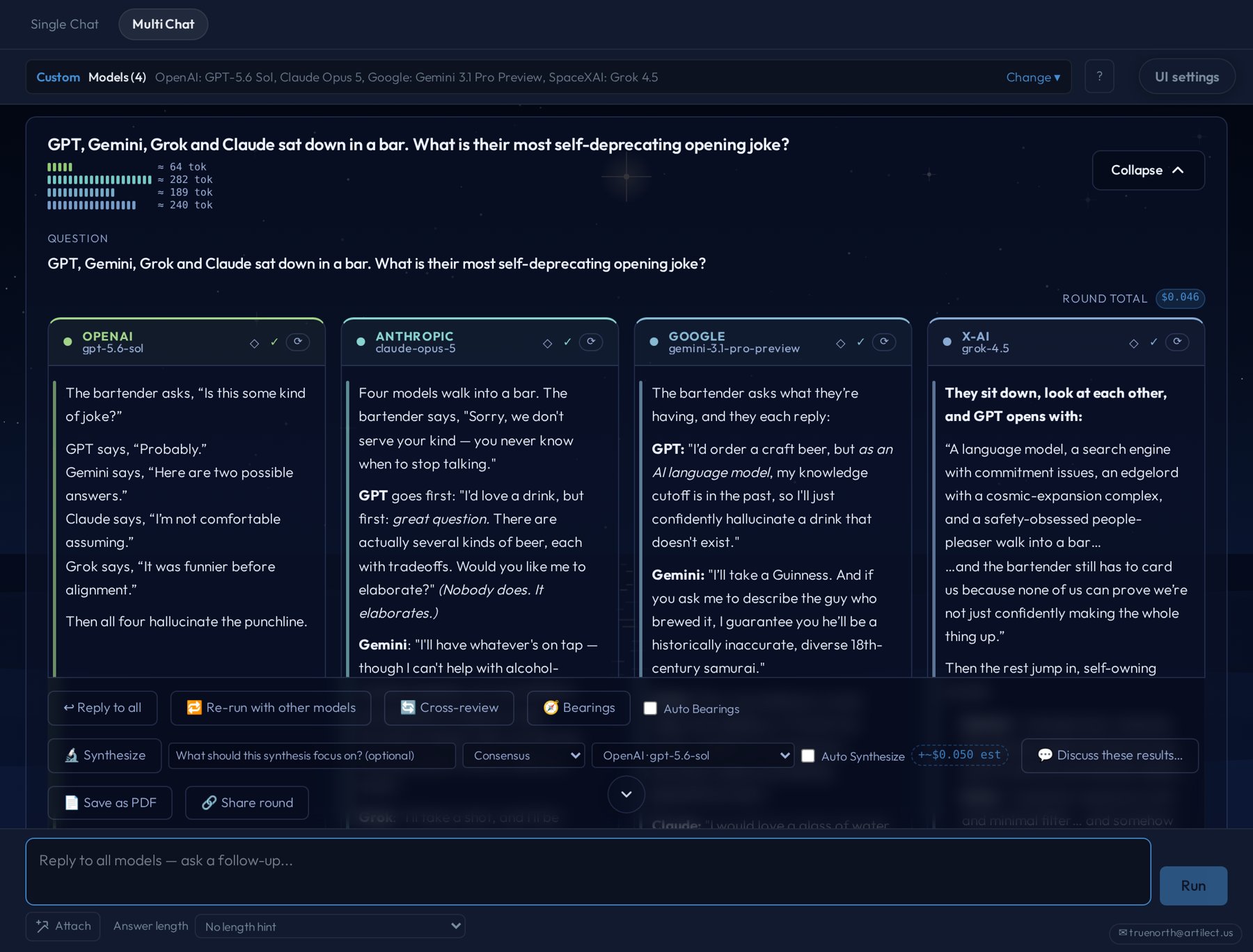Click the Custom preset label
The image size is (1253, 952).
tap(58, 77)
